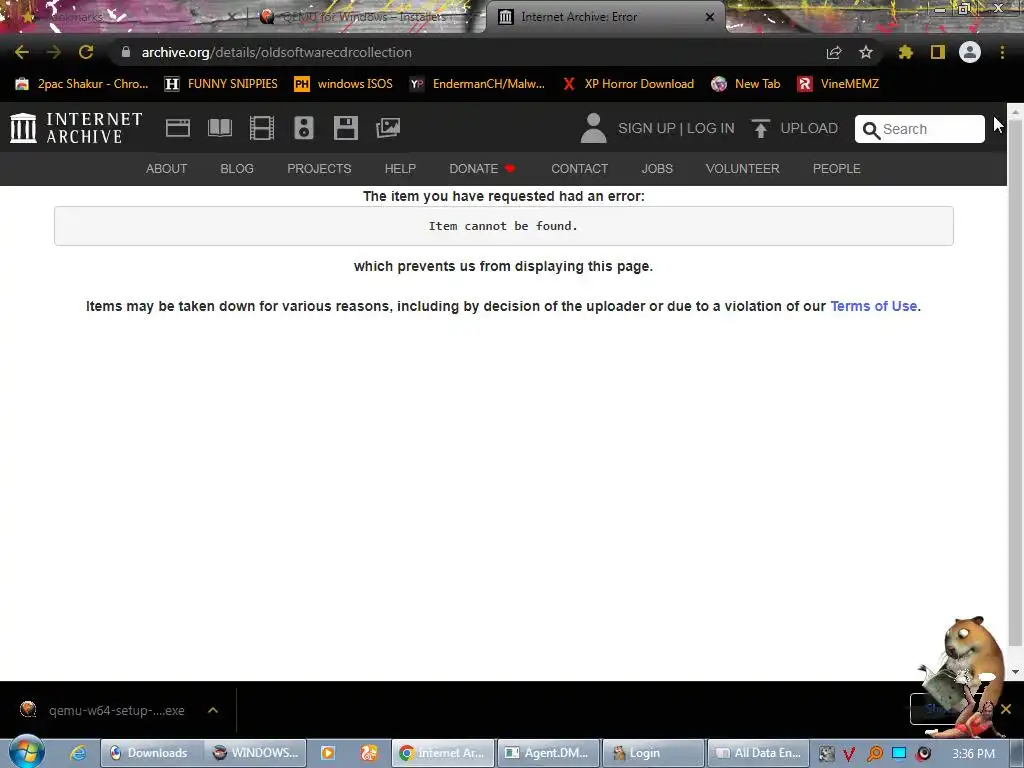Click the SIGN UP link
Screen dimensions: 1024x768
[647, 129]
